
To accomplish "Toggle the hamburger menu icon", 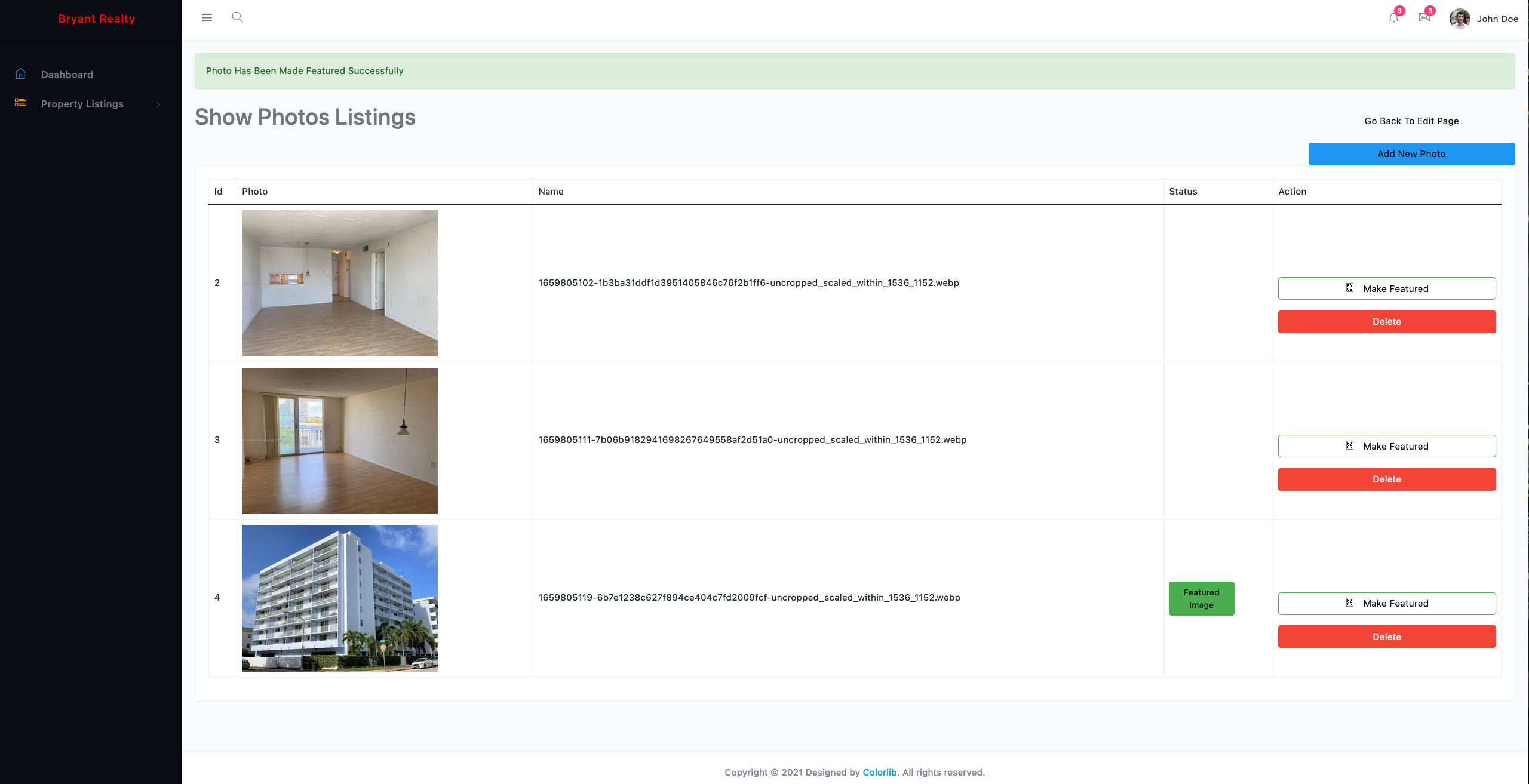I will tap(207, 18).
